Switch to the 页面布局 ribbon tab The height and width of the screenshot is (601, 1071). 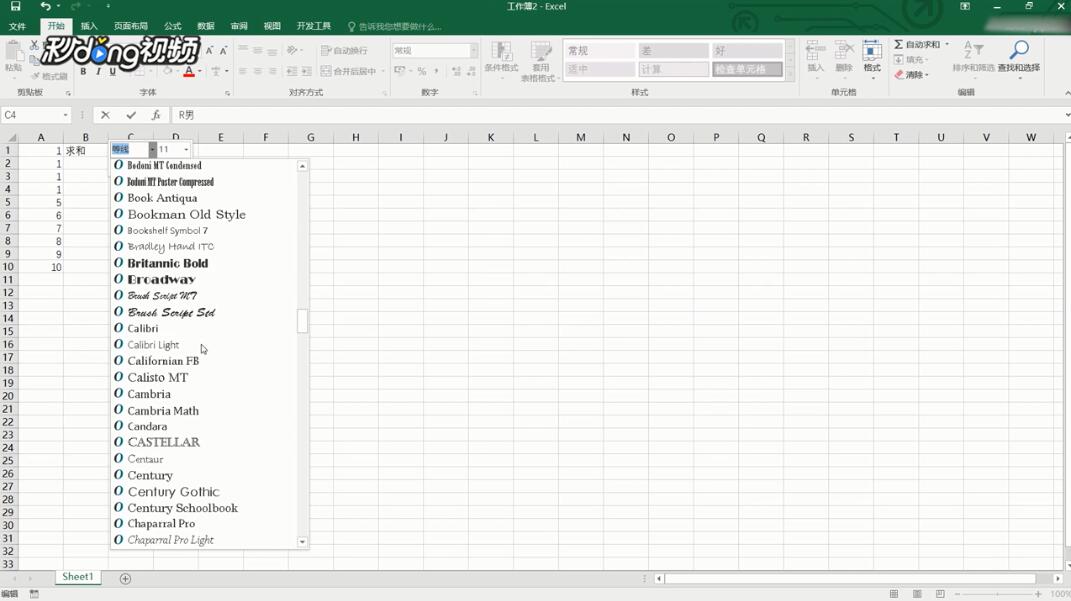click(x=130, y=26)
